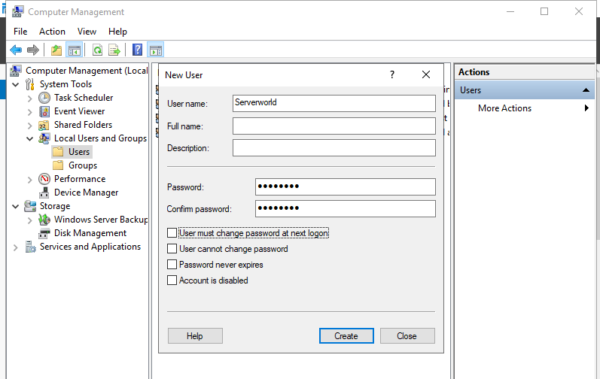Viewport: 600px width, 379px height.
Task: Expand the Windows Server Backup node
Action: point(30,220)
